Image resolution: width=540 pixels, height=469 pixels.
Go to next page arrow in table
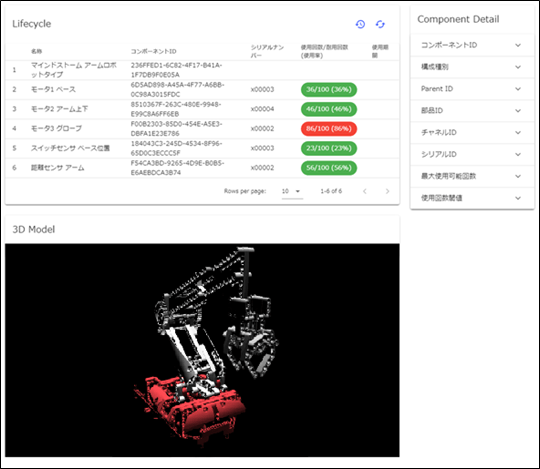tap(387, 191)
